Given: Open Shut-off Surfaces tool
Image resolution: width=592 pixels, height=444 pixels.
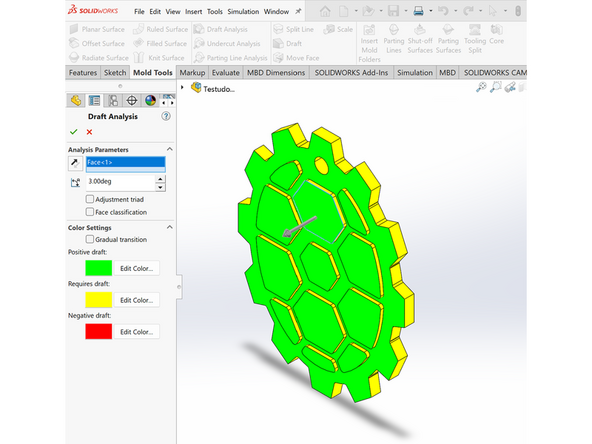Looking at the screenshot, I should coord(420,39).
